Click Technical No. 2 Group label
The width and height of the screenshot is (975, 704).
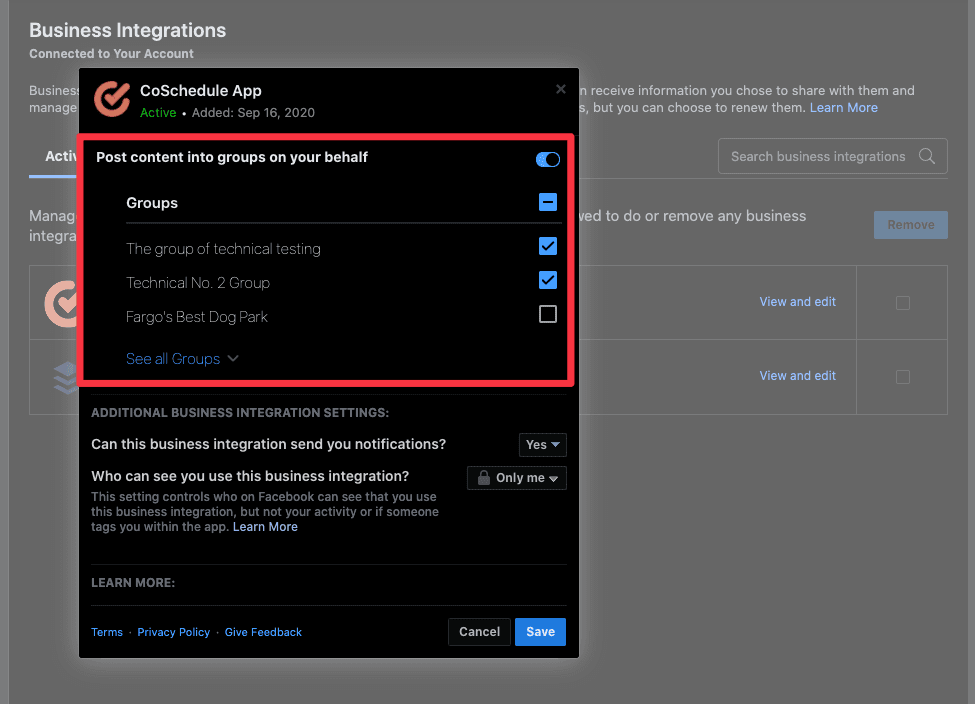pos(198,283)
